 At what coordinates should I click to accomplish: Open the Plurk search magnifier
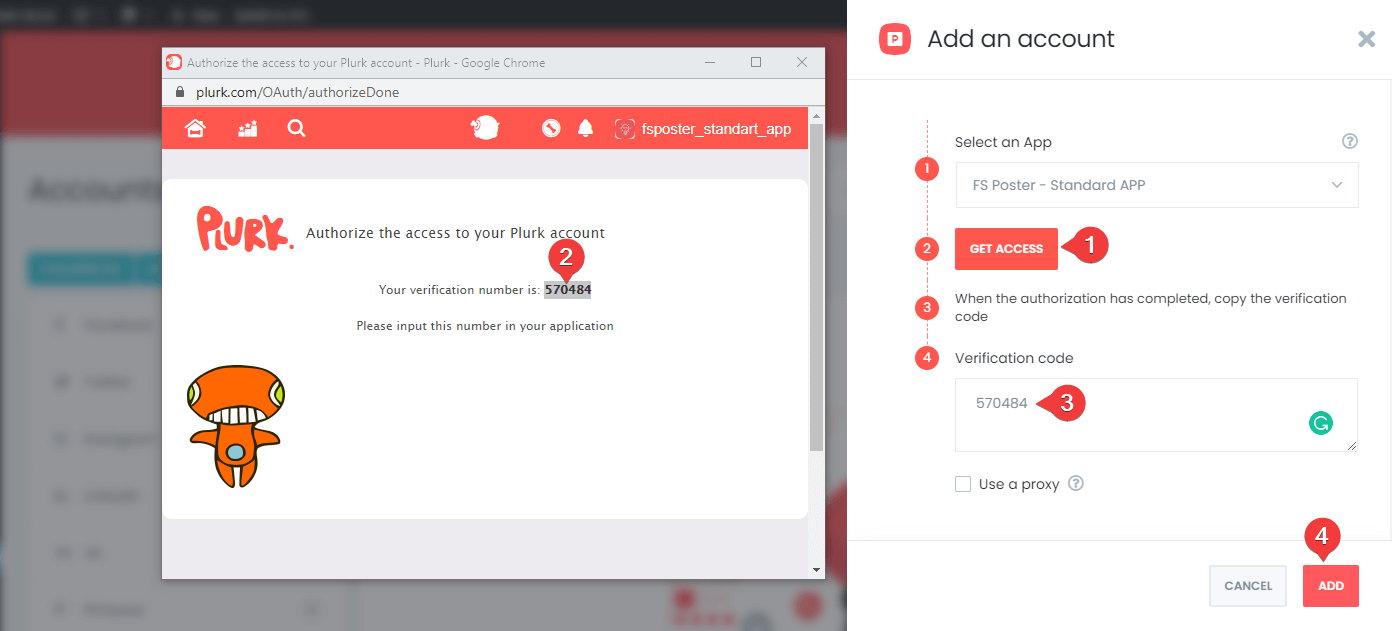point(296,128)
